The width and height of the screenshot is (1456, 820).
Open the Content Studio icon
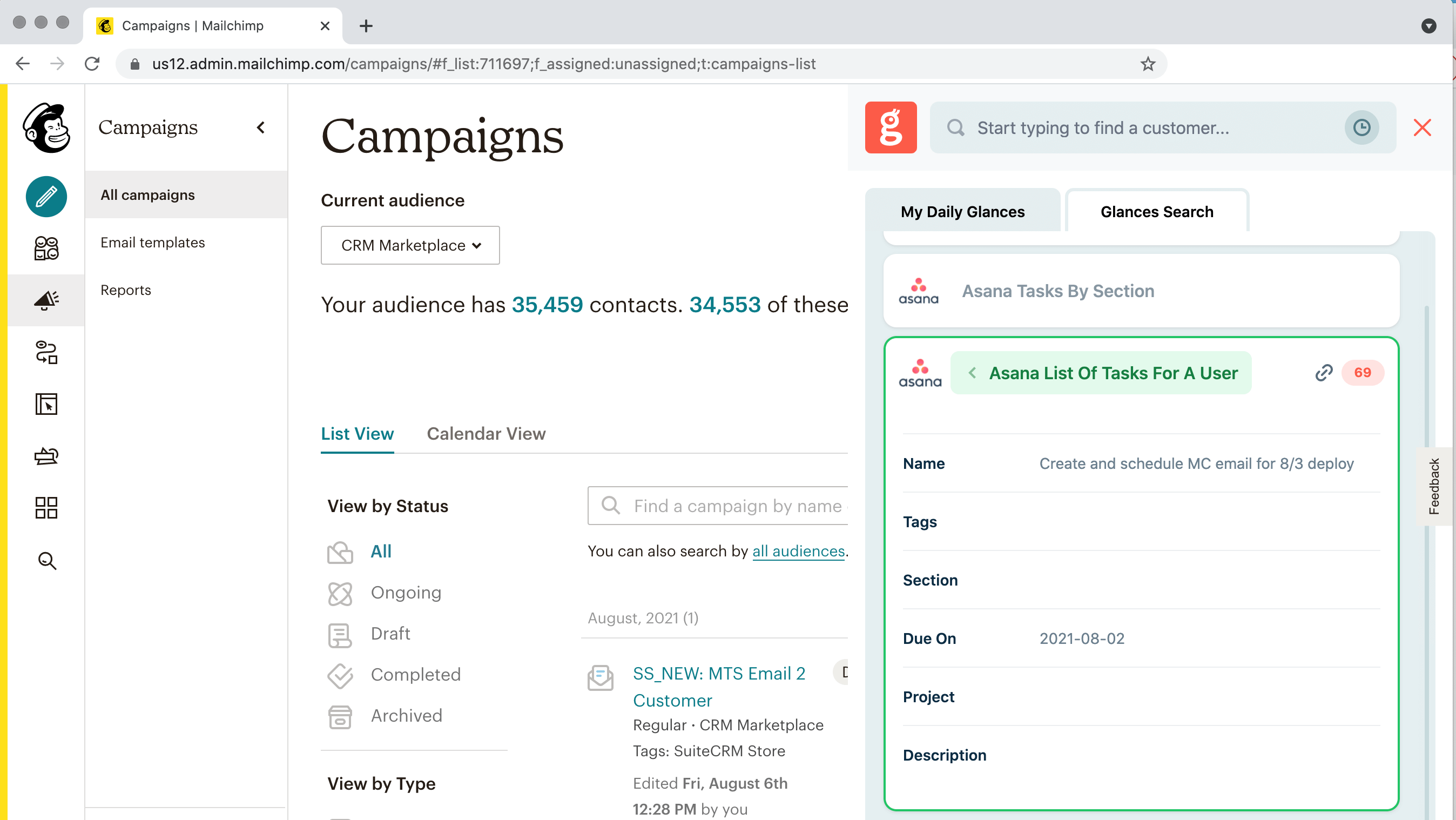pos(46,456)
